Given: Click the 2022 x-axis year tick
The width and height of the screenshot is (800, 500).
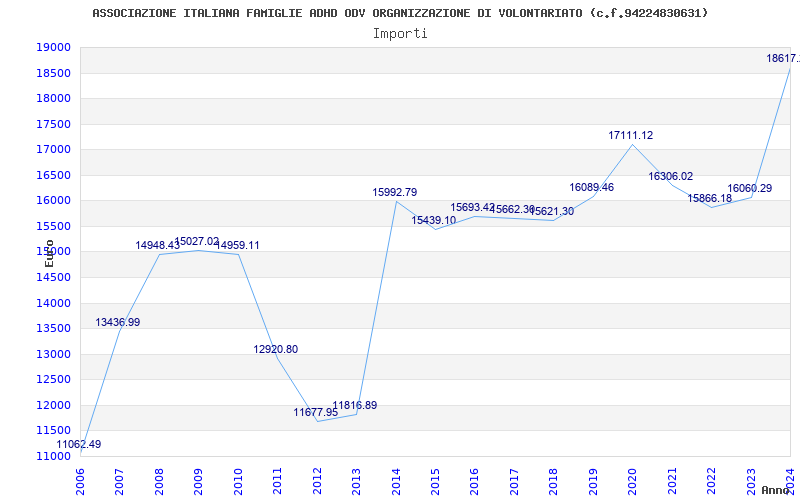Looking at the screenshot, I should [711, 481].
